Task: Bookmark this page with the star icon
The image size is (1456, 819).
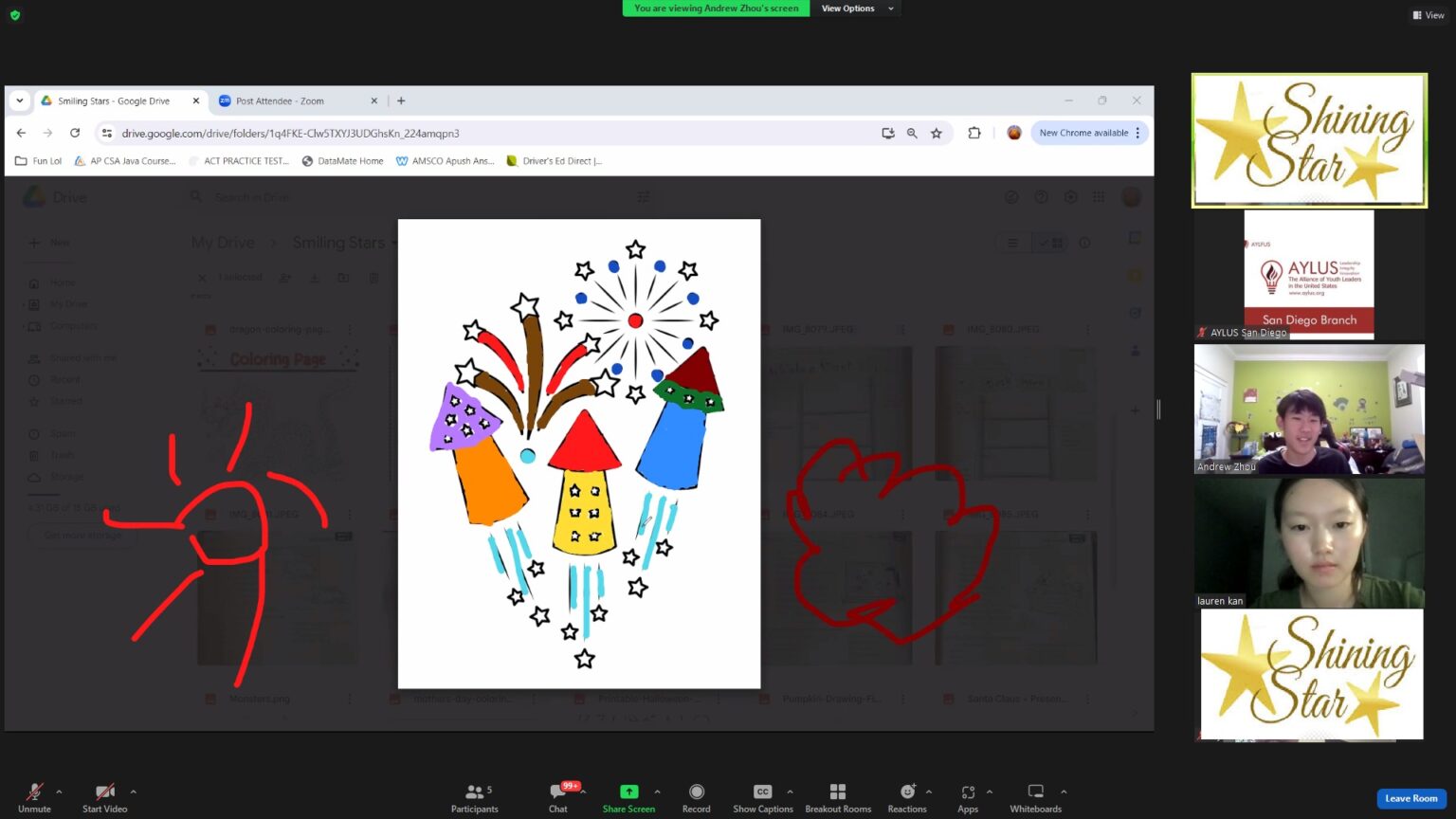Action: [937, 133]
